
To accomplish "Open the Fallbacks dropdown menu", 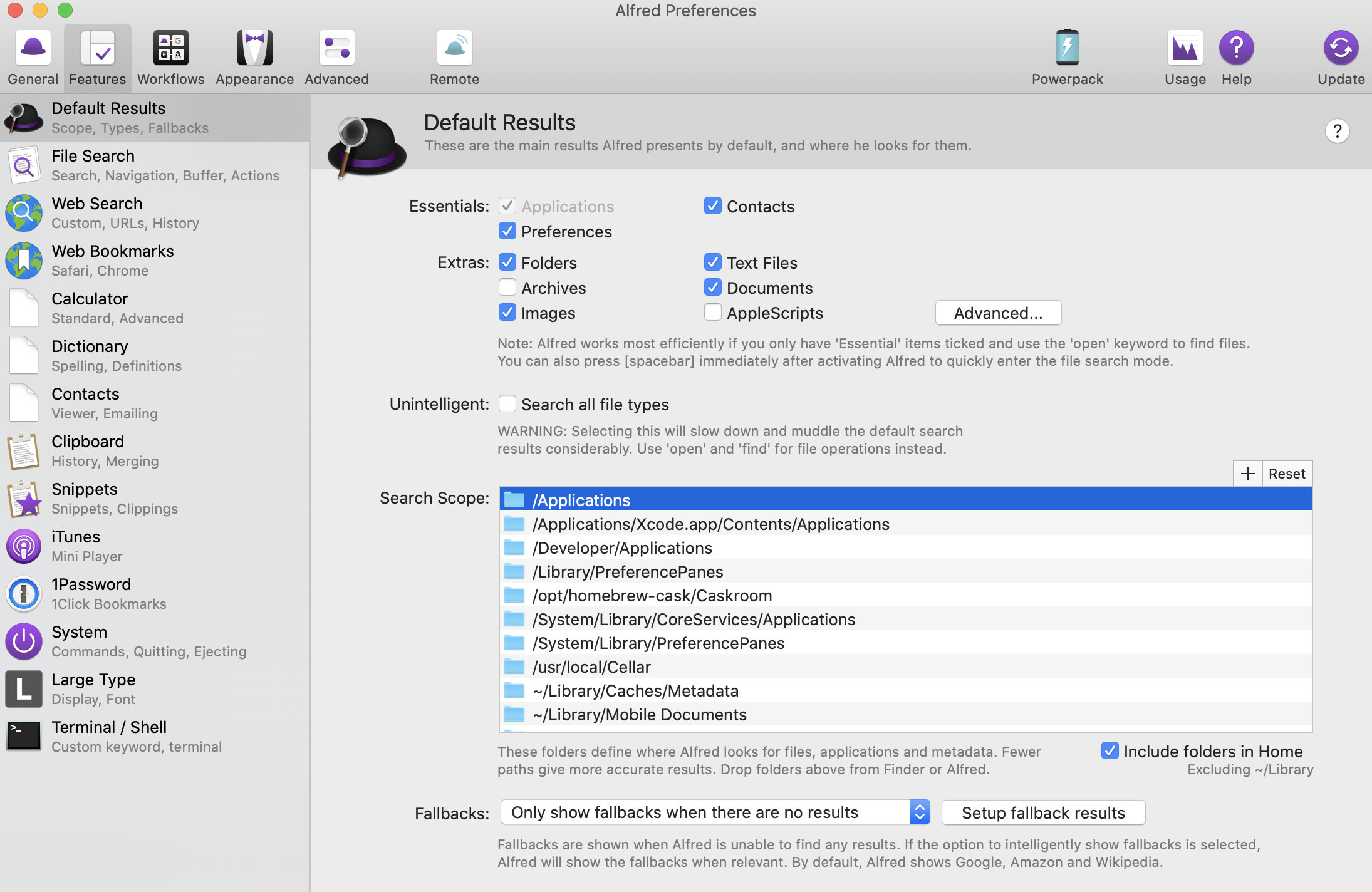I will coord(715,812).
